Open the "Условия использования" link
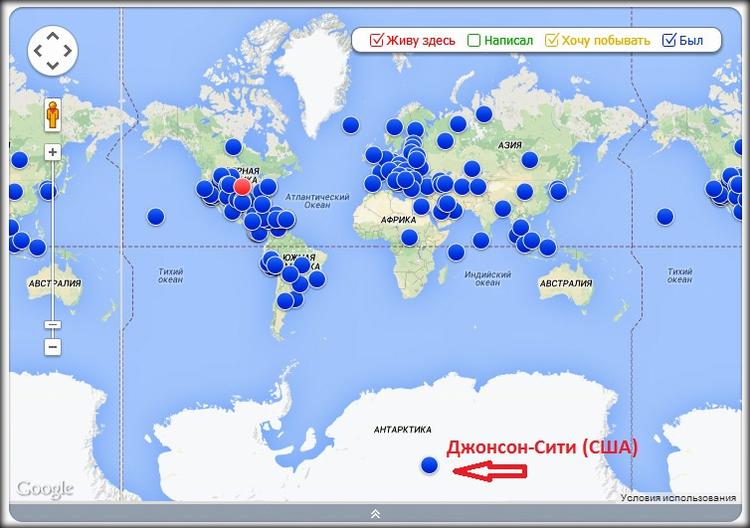 (x=677, y=497)
